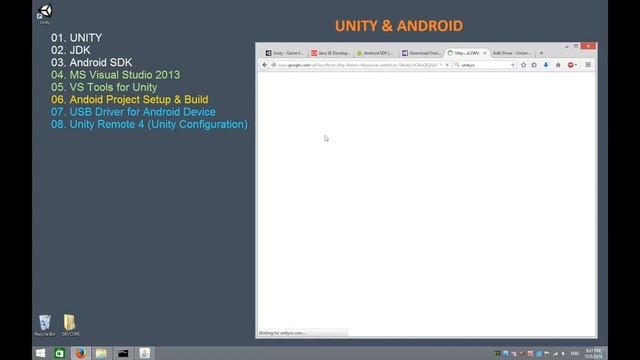Click "05. VS Tools for Unity" text
640x360 pixels.
(x=104, y=87)
